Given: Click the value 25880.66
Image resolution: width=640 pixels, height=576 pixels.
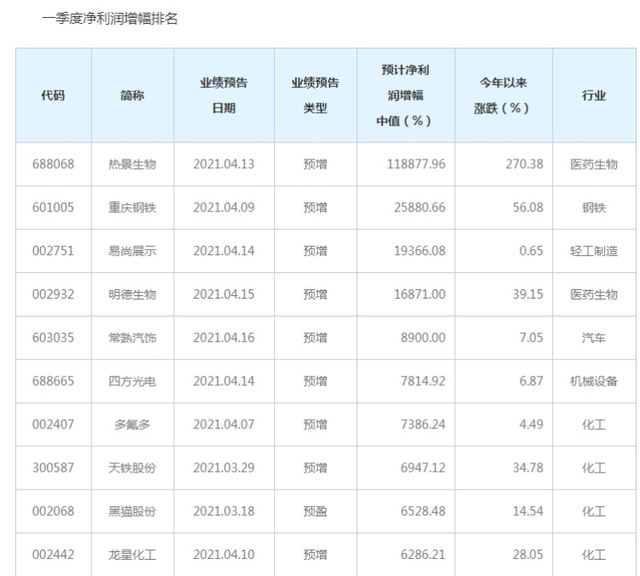Looking at the screenshot, I should point(420,207).
